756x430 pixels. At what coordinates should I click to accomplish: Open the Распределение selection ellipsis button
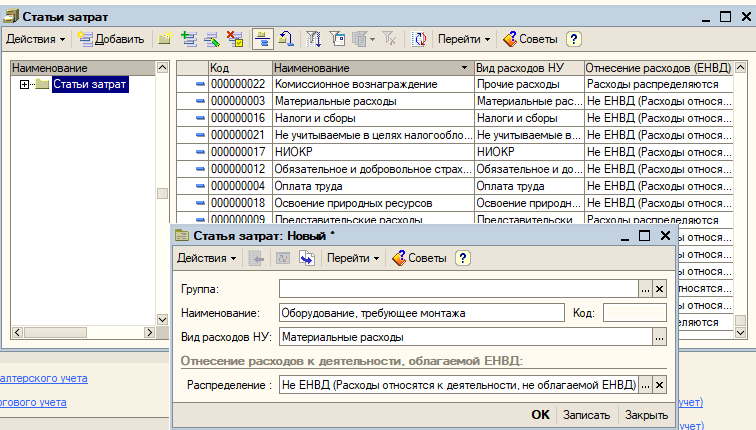645,385
